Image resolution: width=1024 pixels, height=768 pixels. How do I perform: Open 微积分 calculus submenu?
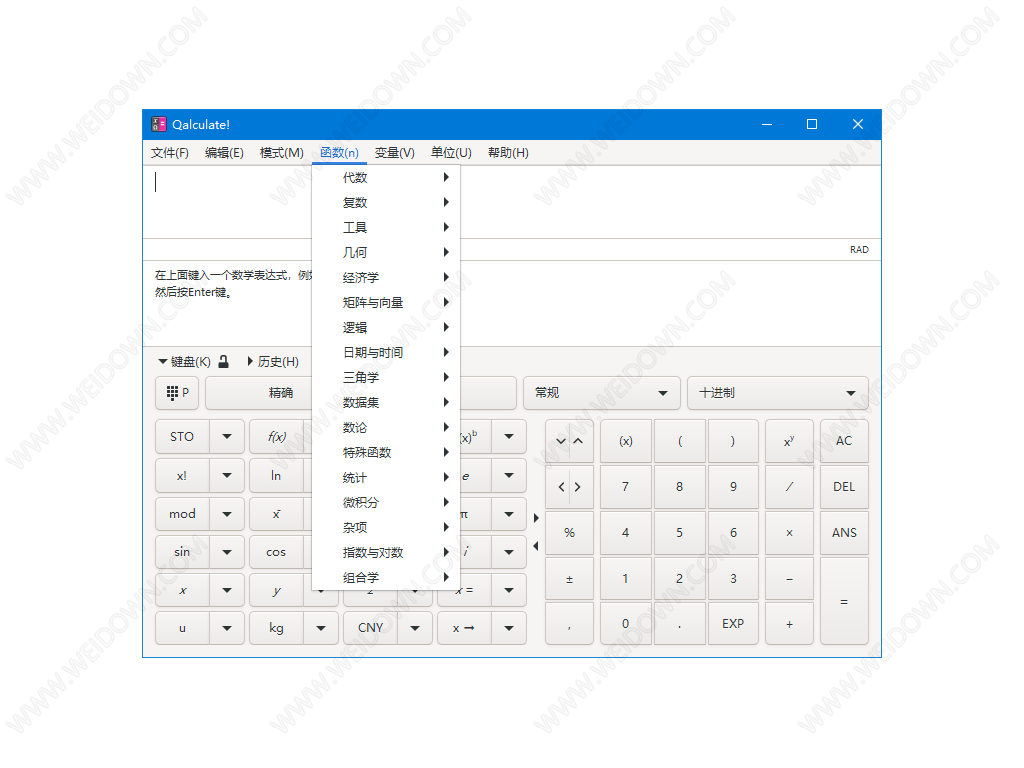pos(386,502)
